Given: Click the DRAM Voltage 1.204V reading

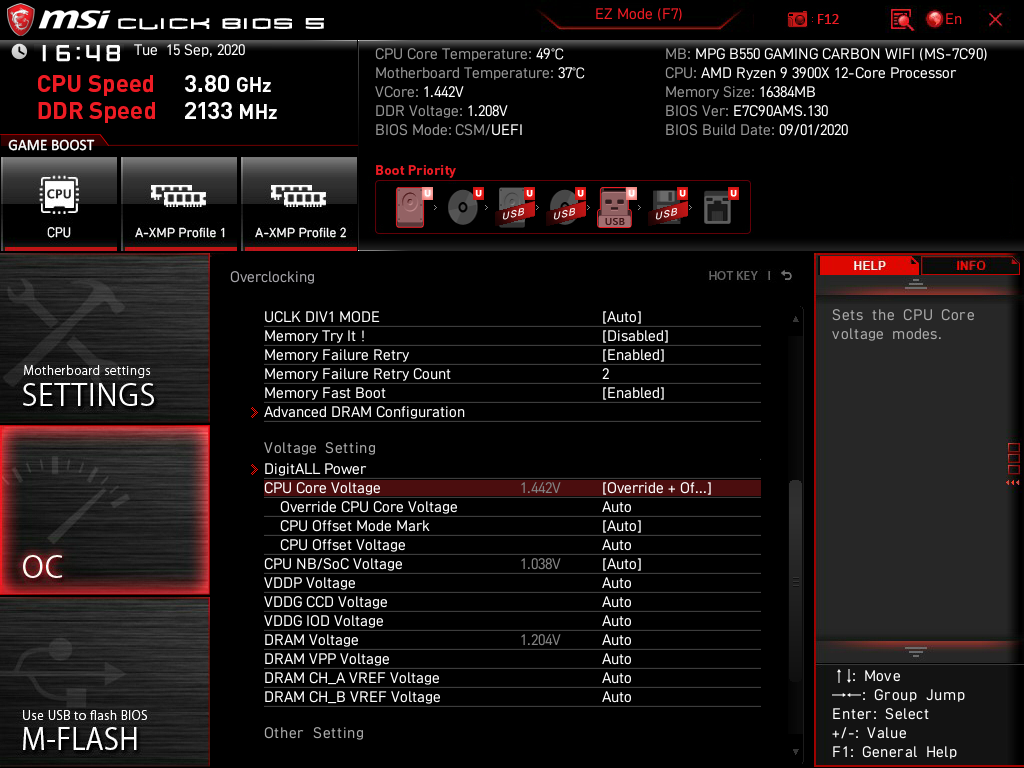Looking at the screenshot, I should (540, 639).
